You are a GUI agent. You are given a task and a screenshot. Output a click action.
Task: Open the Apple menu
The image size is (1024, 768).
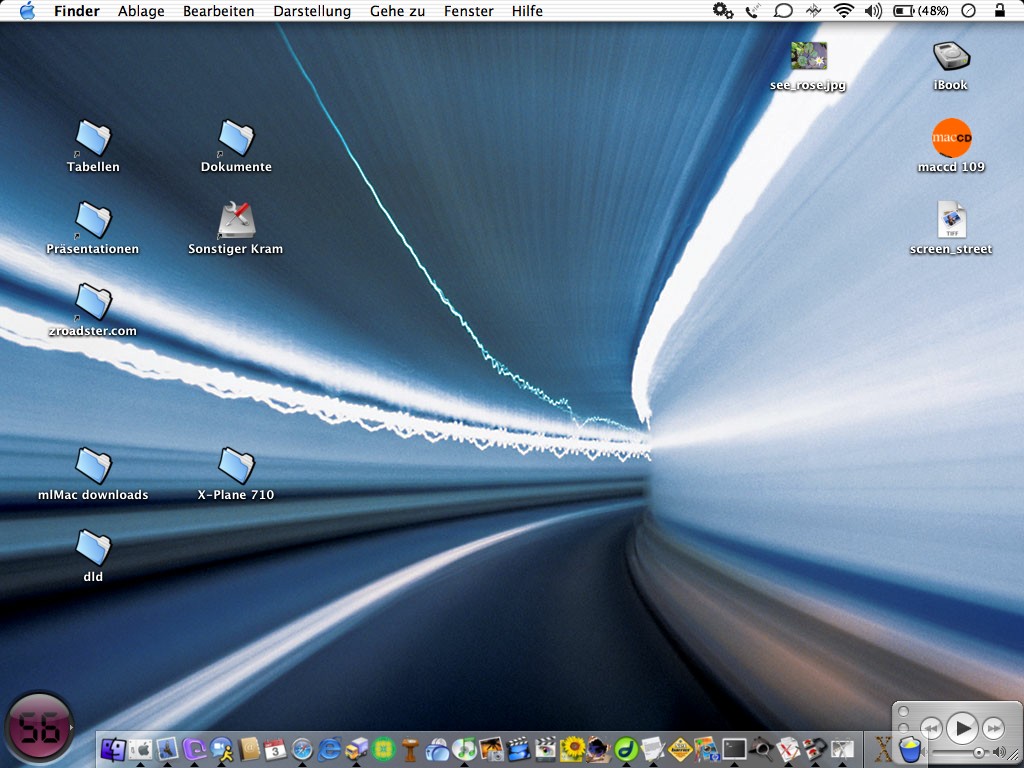coord(27,11)
